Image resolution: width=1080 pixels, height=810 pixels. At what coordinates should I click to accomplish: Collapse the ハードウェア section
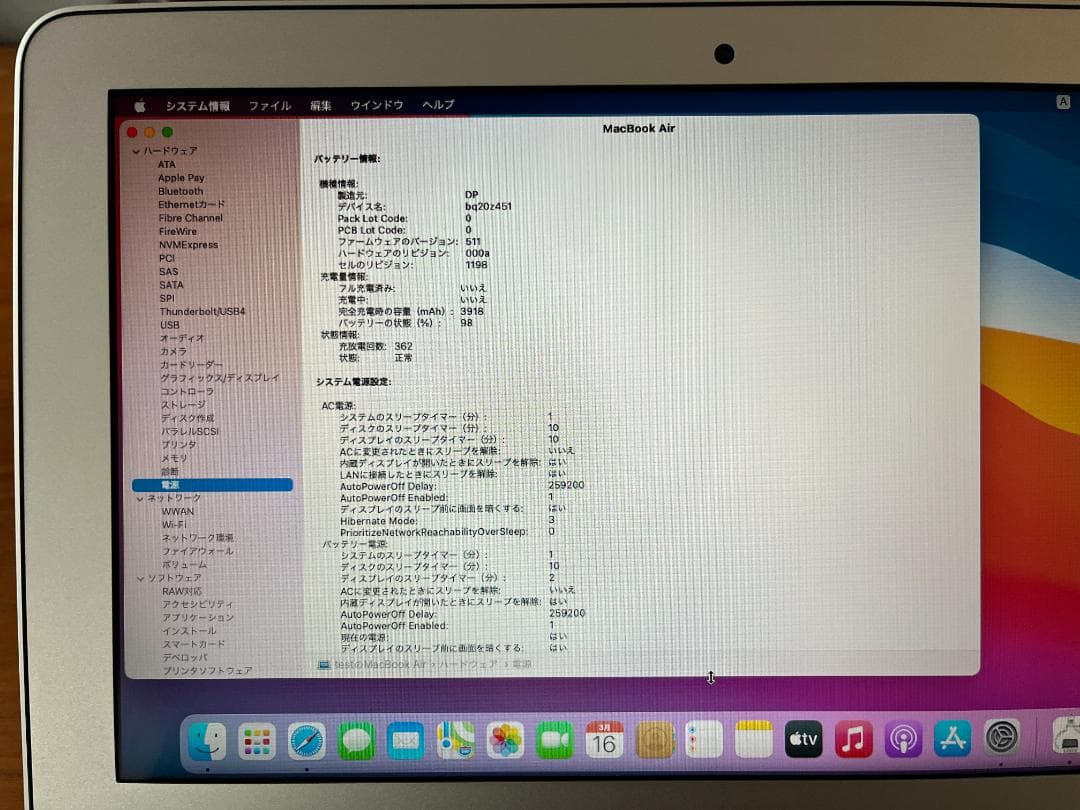tap(136, 151)
